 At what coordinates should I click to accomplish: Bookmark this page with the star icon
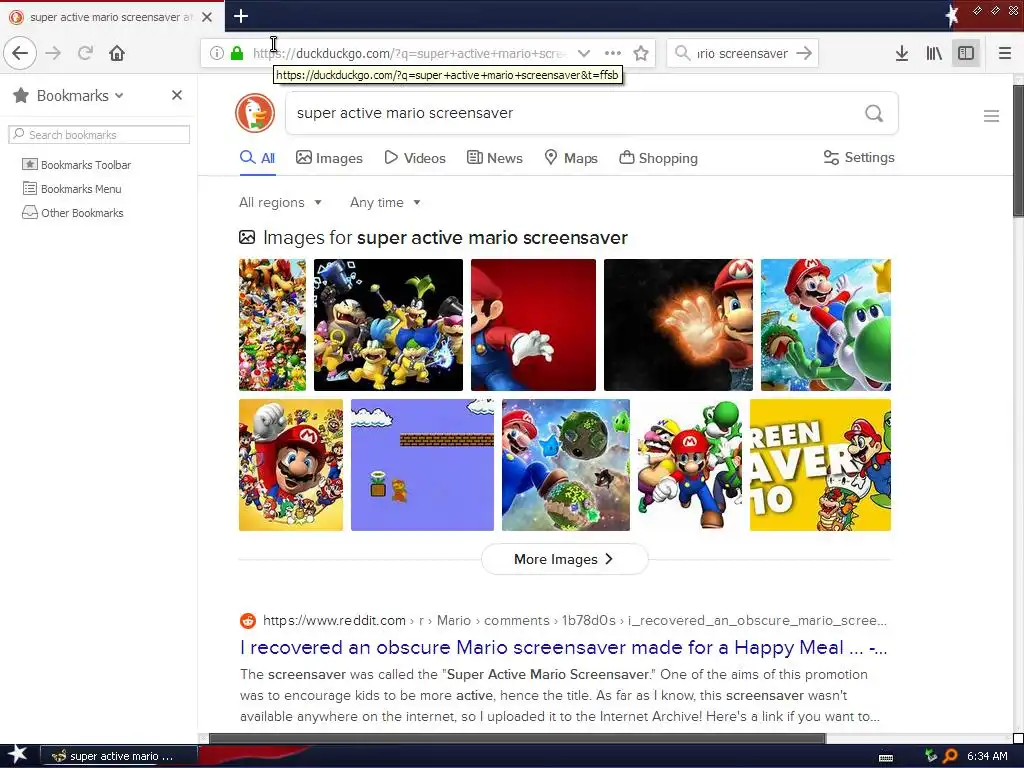(x=641, y=53)
